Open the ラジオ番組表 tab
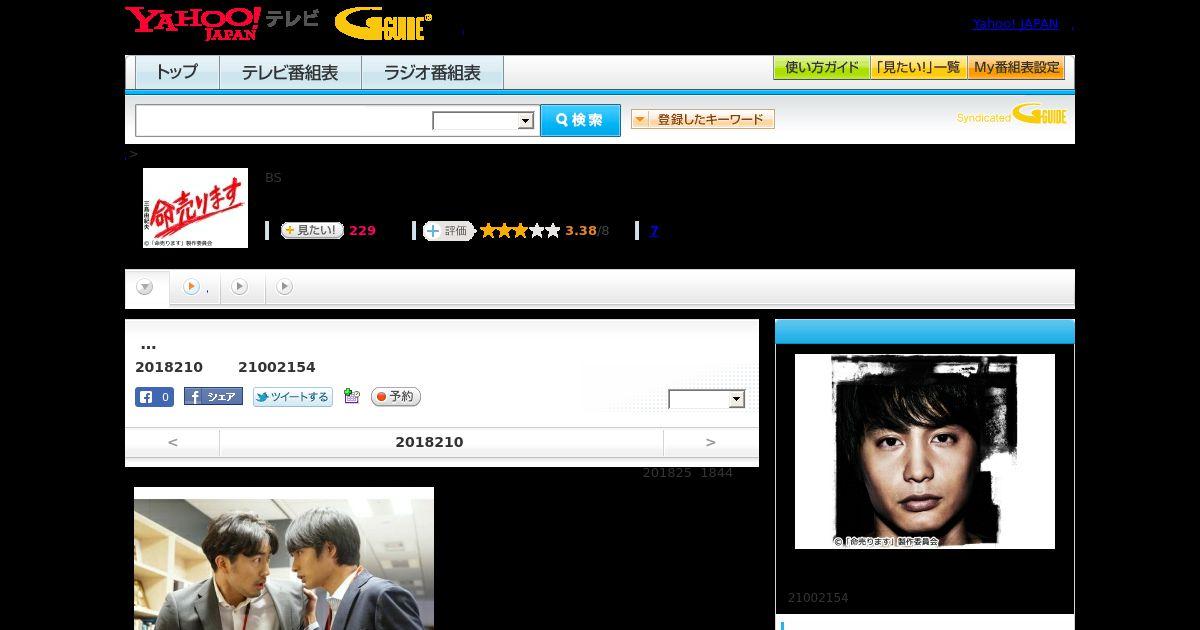This screenshot has height=630, width=1200. (432, 72)
